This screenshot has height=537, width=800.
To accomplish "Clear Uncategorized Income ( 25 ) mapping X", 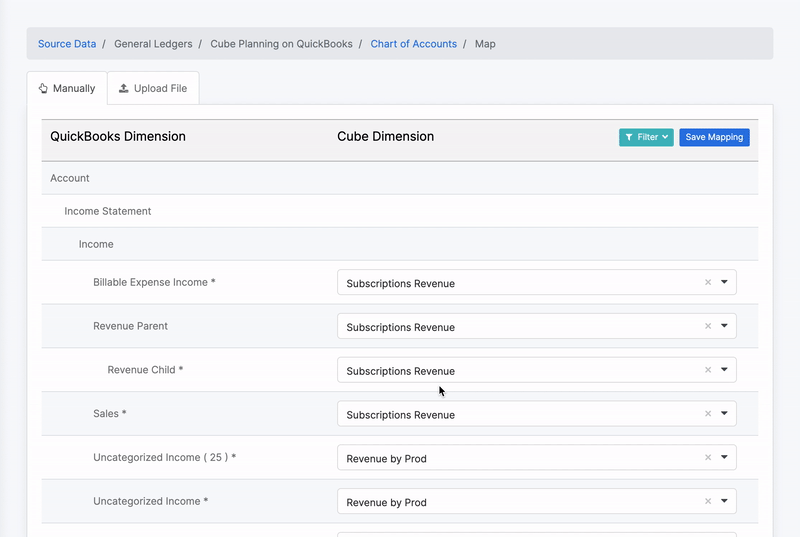I will click(x=708, y=457).
